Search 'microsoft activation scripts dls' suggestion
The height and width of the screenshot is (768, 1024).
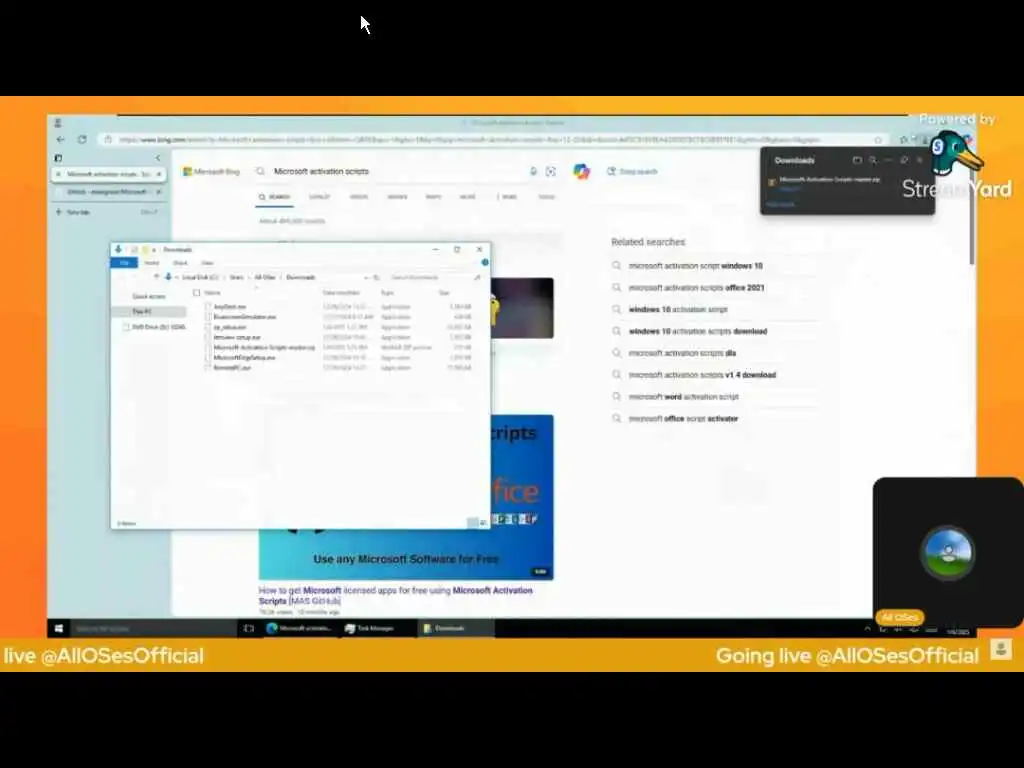(x=682, y=353)
